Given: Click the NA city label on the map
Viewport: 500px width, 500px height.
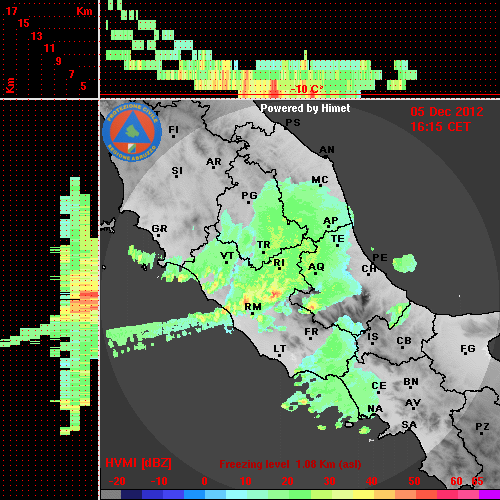Looking at the screenshot, I should coord(375,409).
